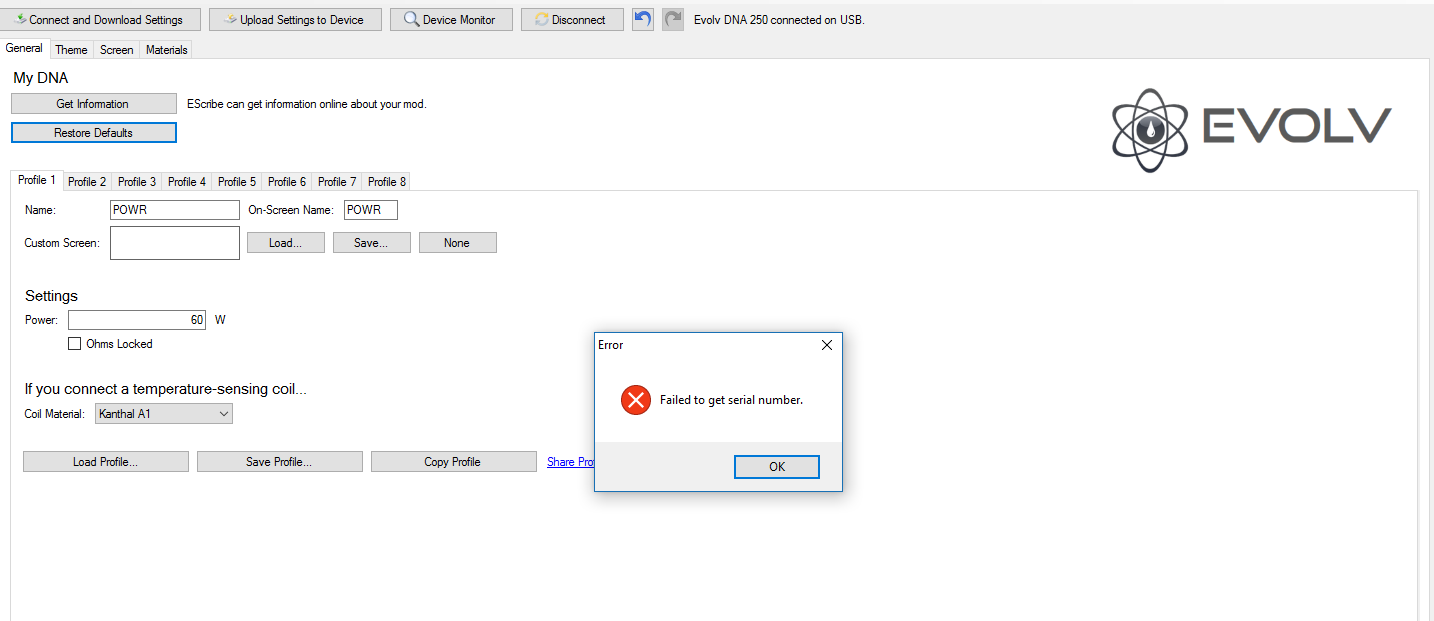Click the Undo arrow icon
Image resolution: width=1434 pixels, height=621 pixels.
[643, 19]
